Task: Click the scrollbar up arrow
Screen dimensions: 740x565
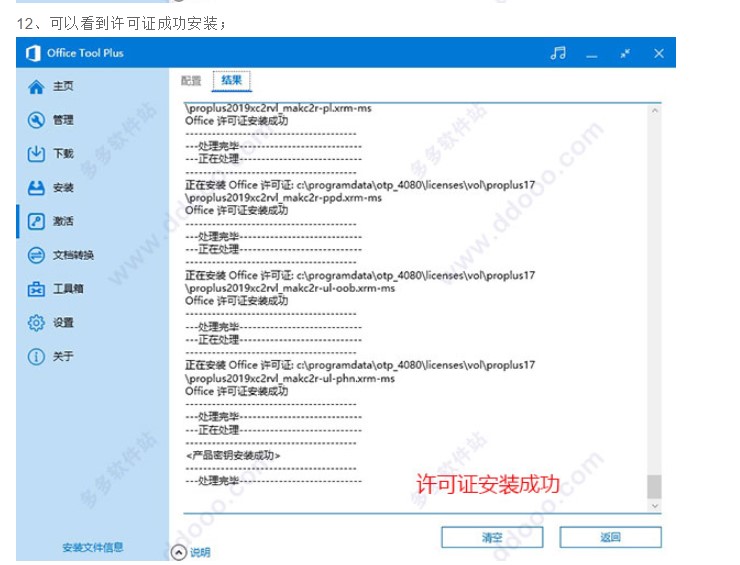Action: [655, 110]
